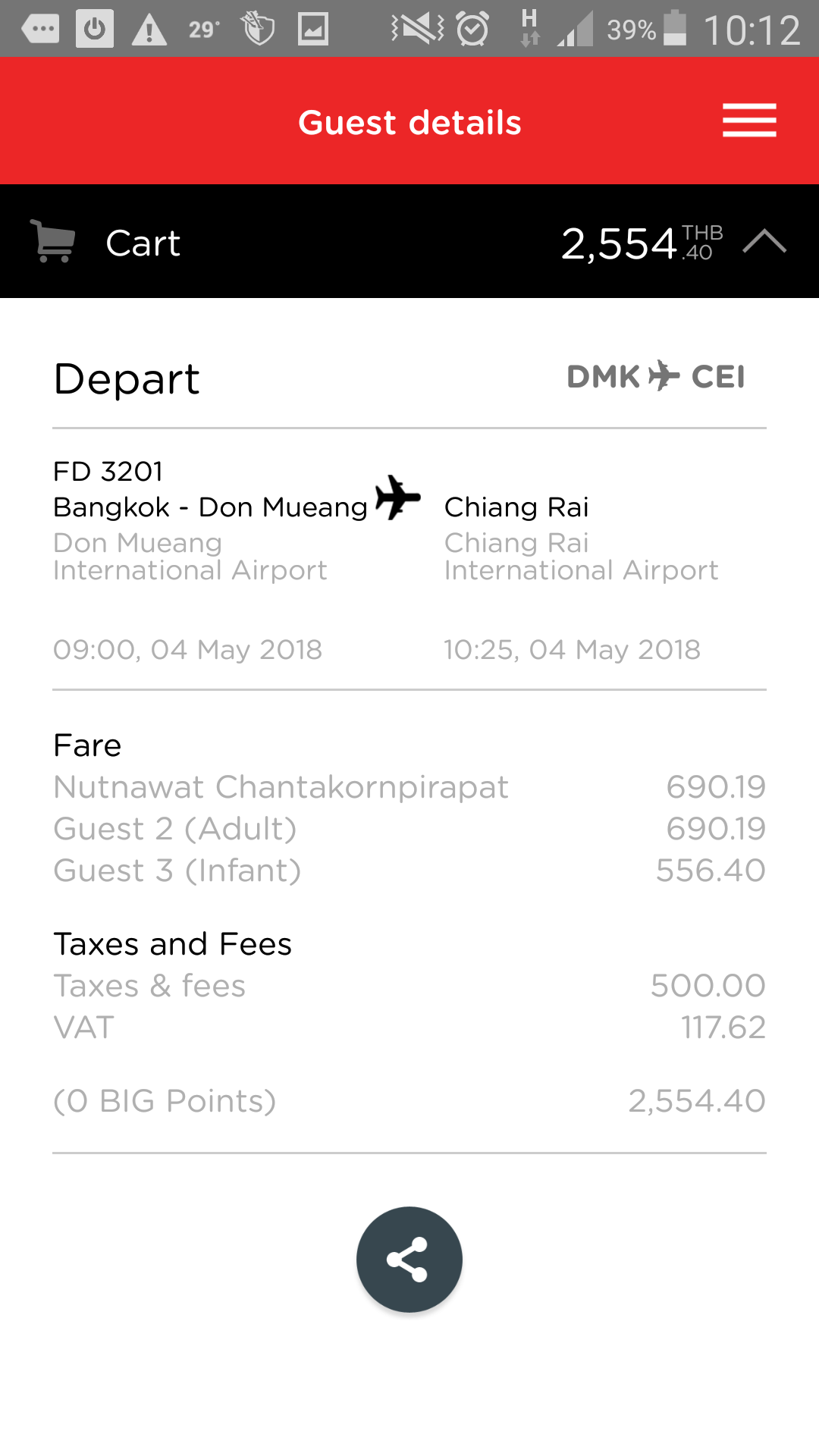This screenshot has height=1456, width=819.
Task: Tap the Cart total 2,554.40 THB
Action: pyautogui.click(x=641, y=243)
